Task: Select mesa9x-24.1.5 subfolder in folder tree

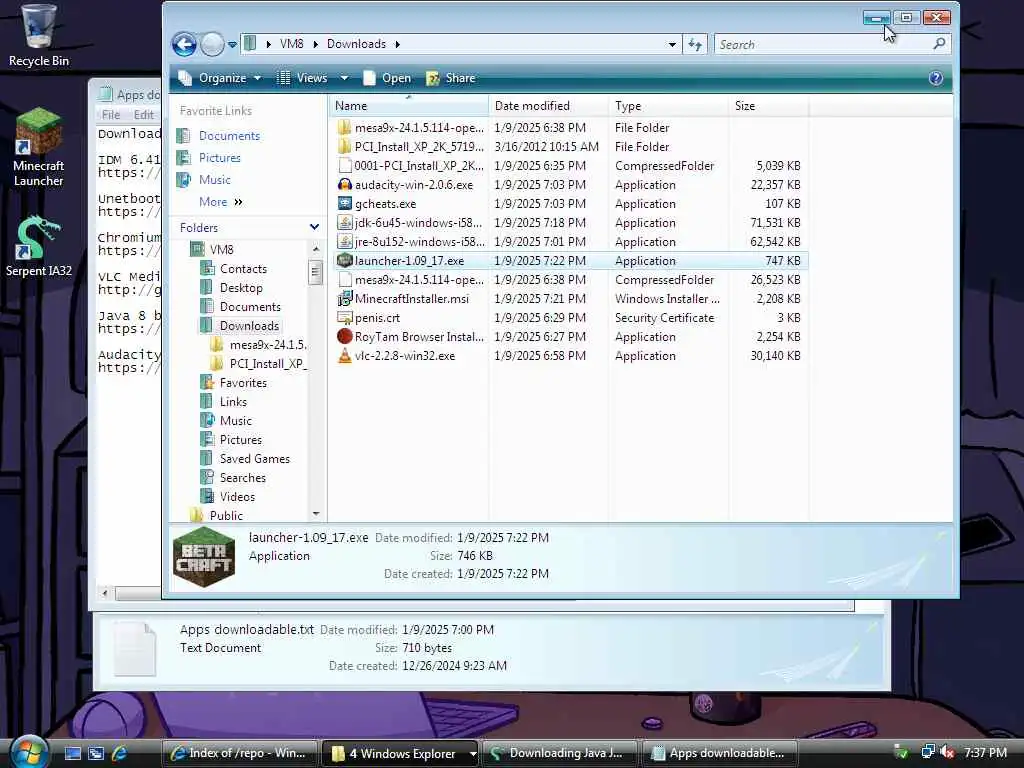Action: pos(268,345)
